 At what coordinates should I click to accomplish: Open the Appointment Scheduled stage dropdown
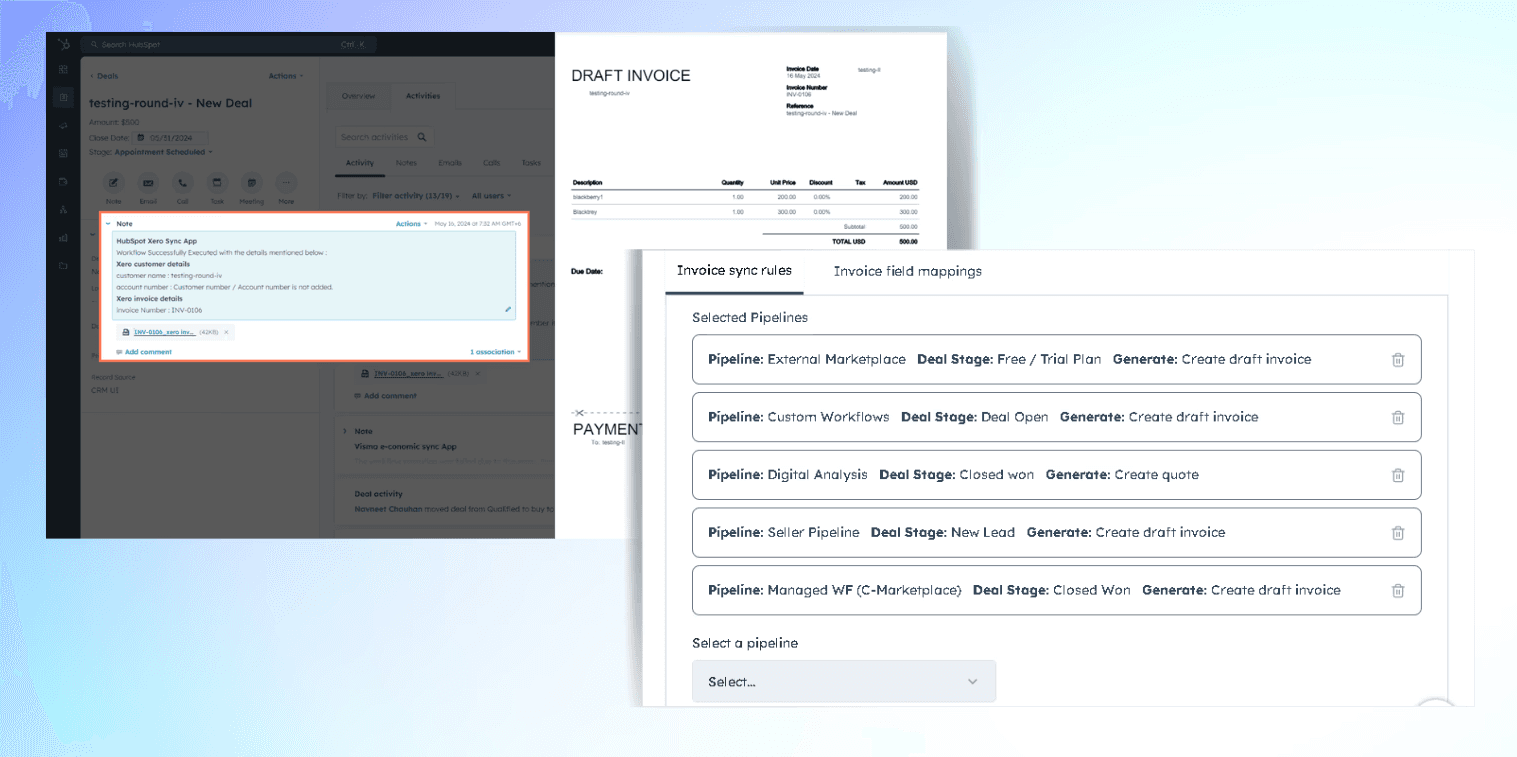164,152
